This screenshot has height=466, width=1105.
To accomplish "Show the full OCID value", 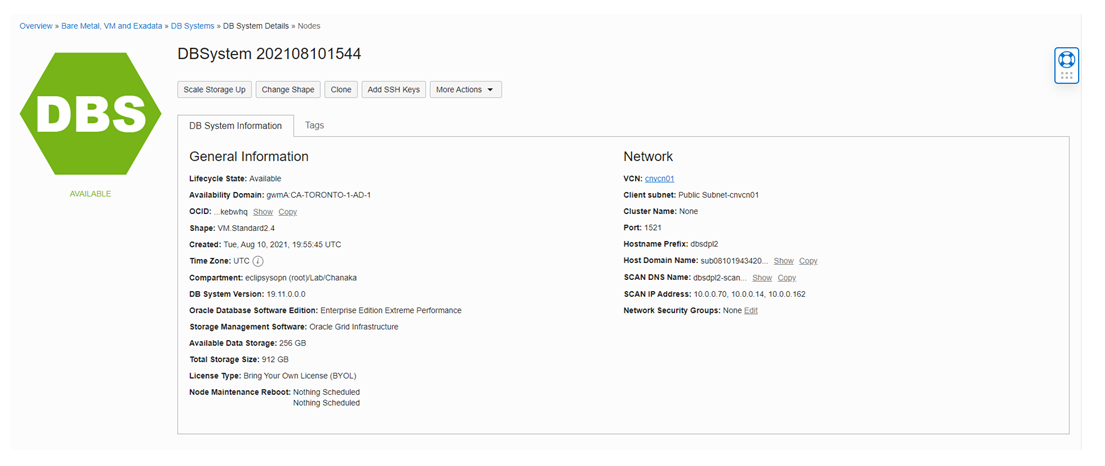I will [x=263, y=211].
